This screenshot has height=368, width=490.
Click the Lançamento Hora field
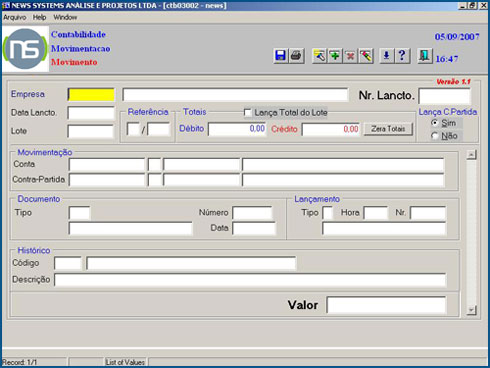pos(376,213)
